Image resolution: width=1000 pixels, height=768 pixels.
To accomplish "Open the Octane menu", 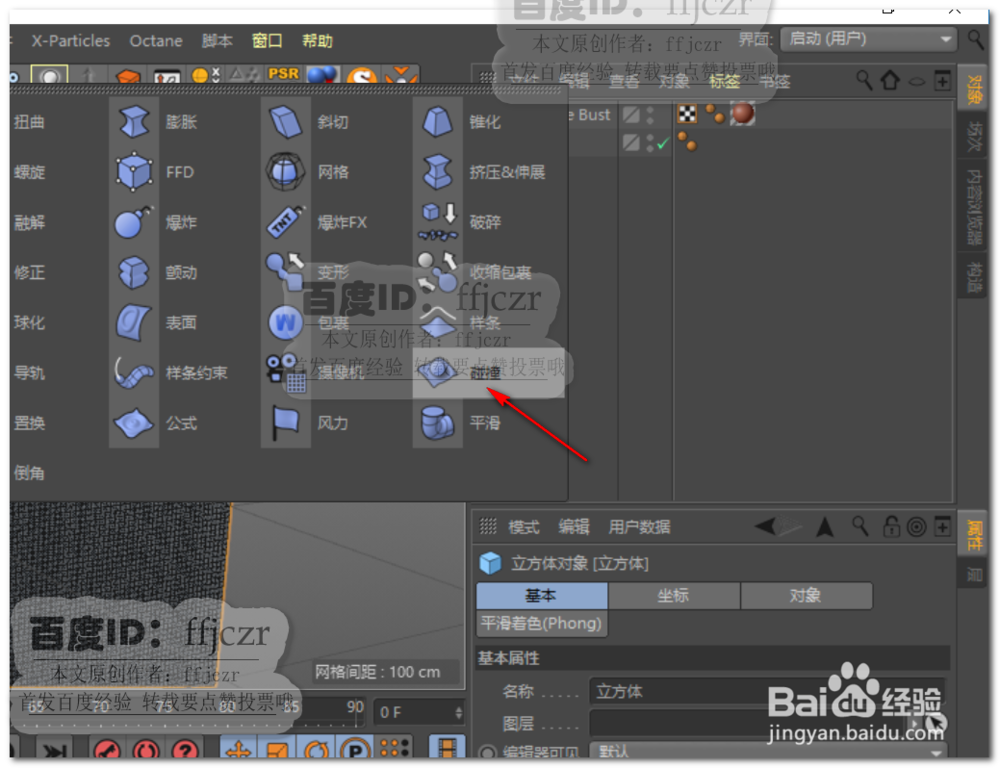I will [156, 41].
